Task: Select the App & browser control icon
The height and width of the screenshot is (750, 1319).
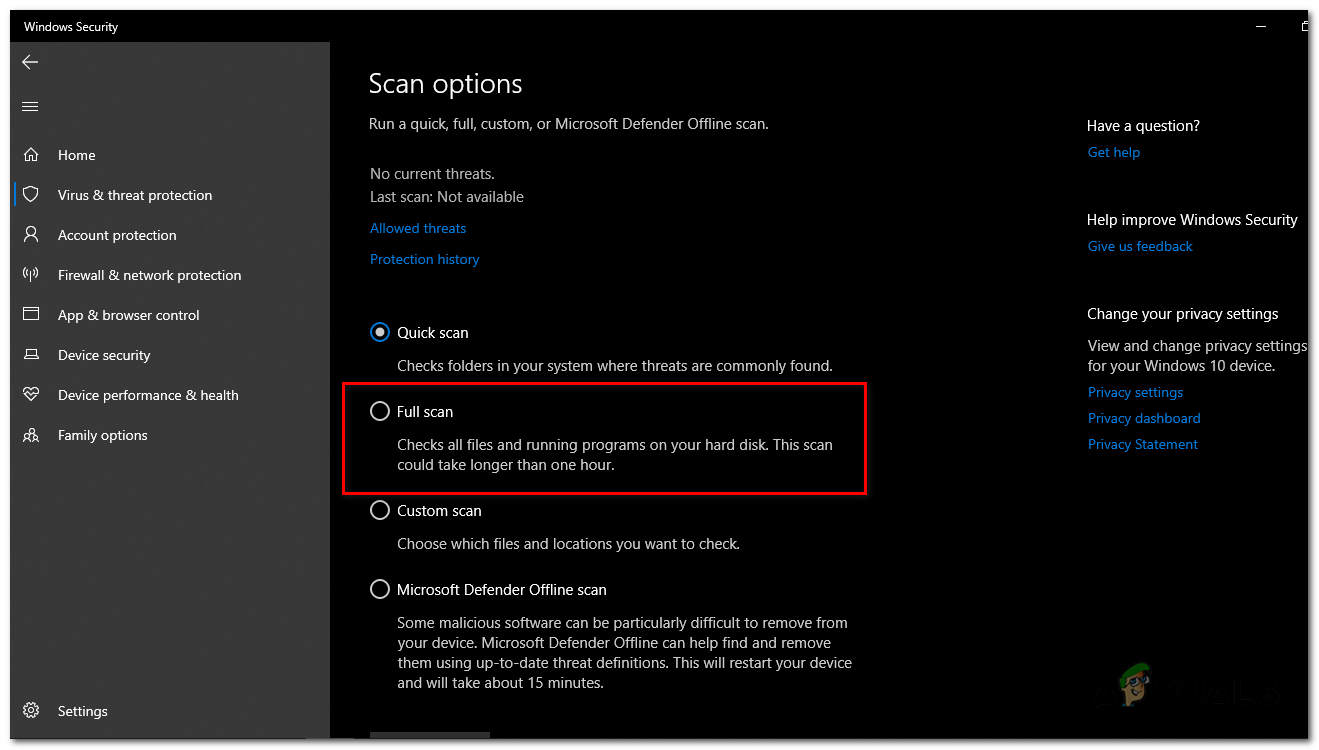Action: [31, 315]
